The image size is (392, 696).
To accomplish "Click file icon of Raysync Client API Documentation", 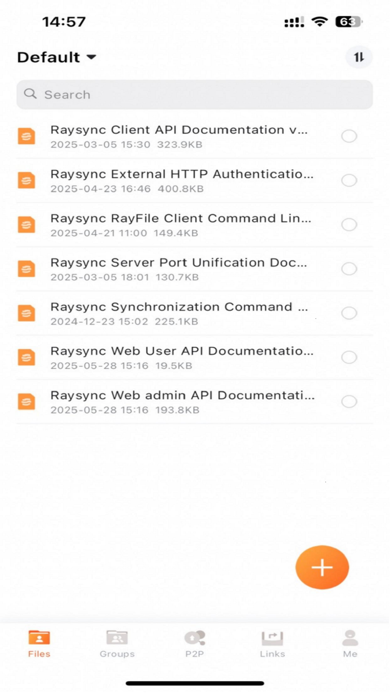I will [26, 136].
